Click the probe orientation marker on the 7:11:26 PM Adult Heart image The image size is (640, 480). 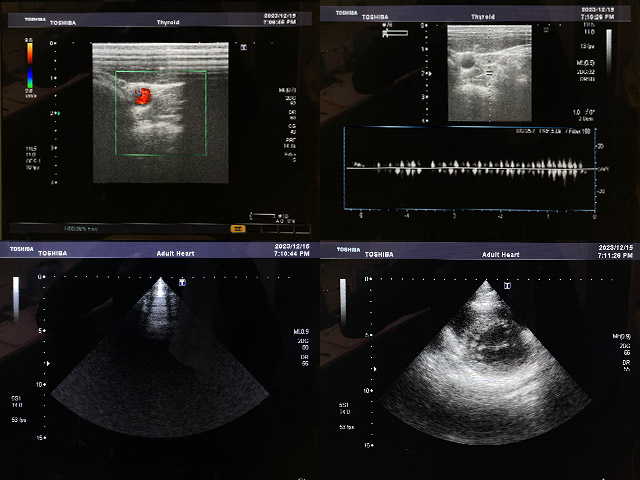point(507,286)
